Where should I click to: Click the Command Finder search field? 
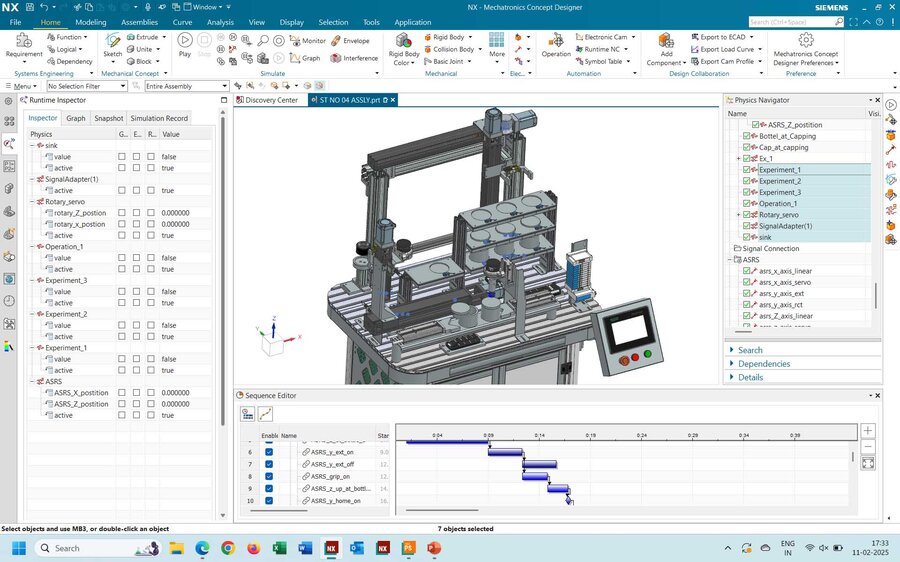point(796,22)
